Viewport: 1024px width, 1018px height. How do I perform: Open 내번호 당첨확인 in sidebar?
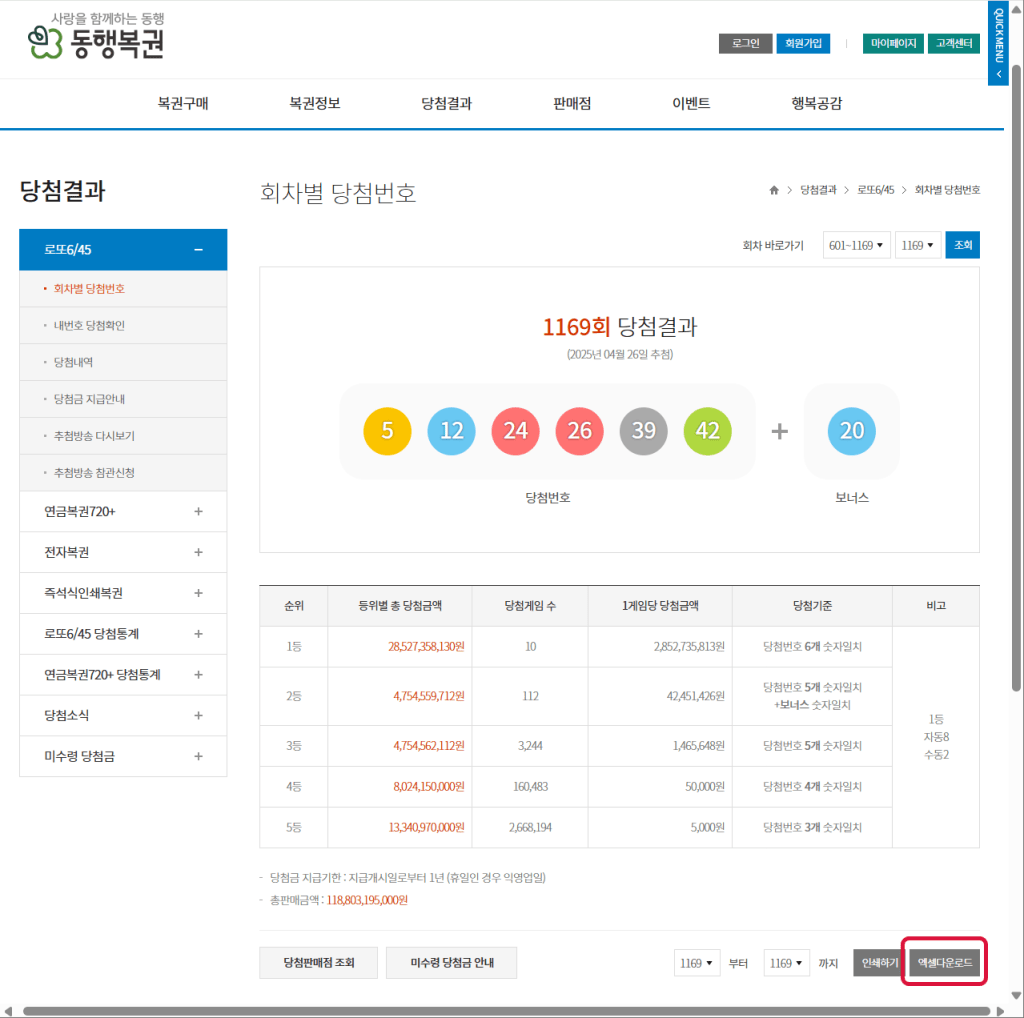tap(89, 325)
